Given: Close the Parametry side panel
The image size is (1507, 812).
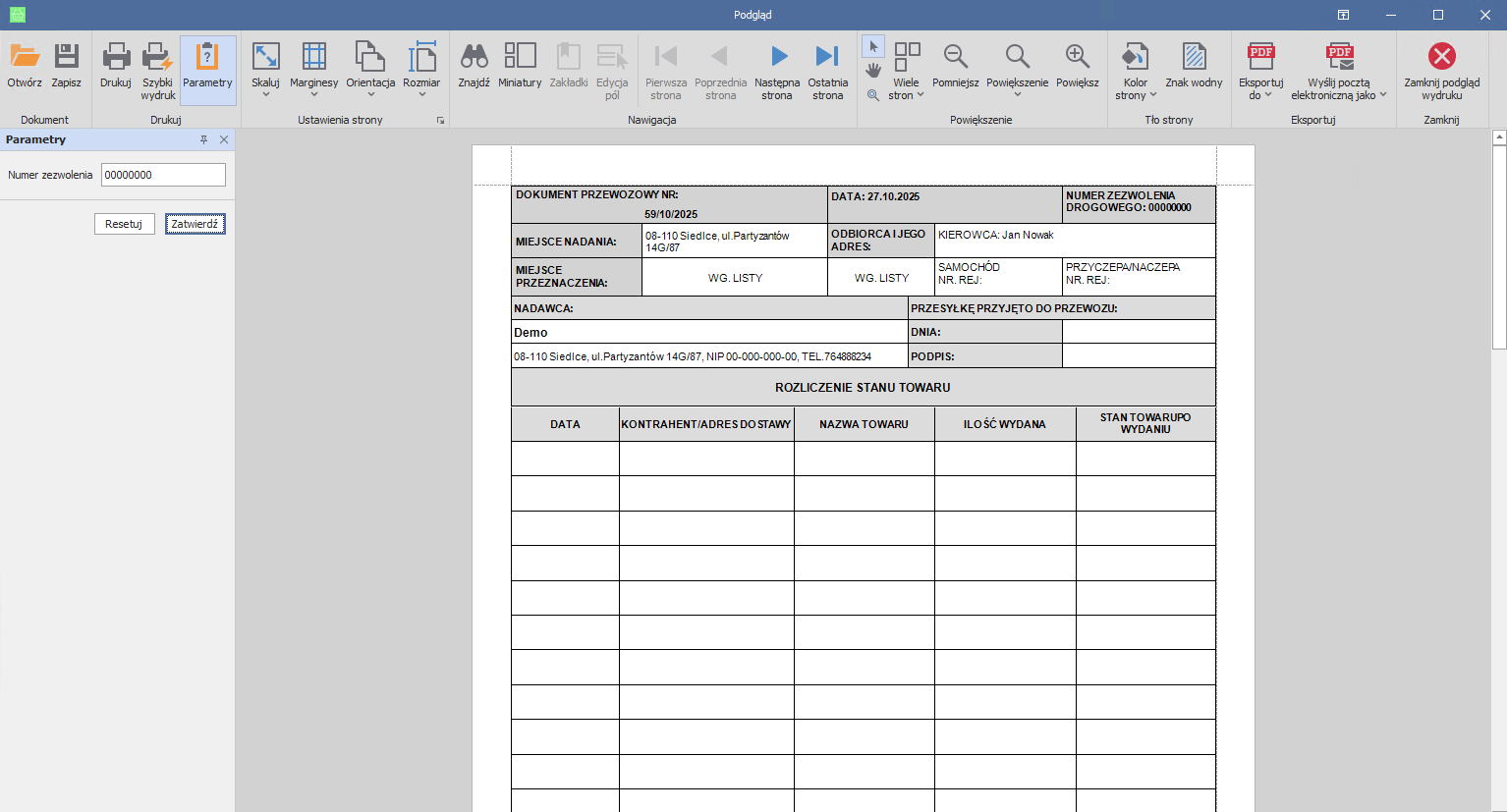Looking at the screenshot, I should click(x=224, y=139).
